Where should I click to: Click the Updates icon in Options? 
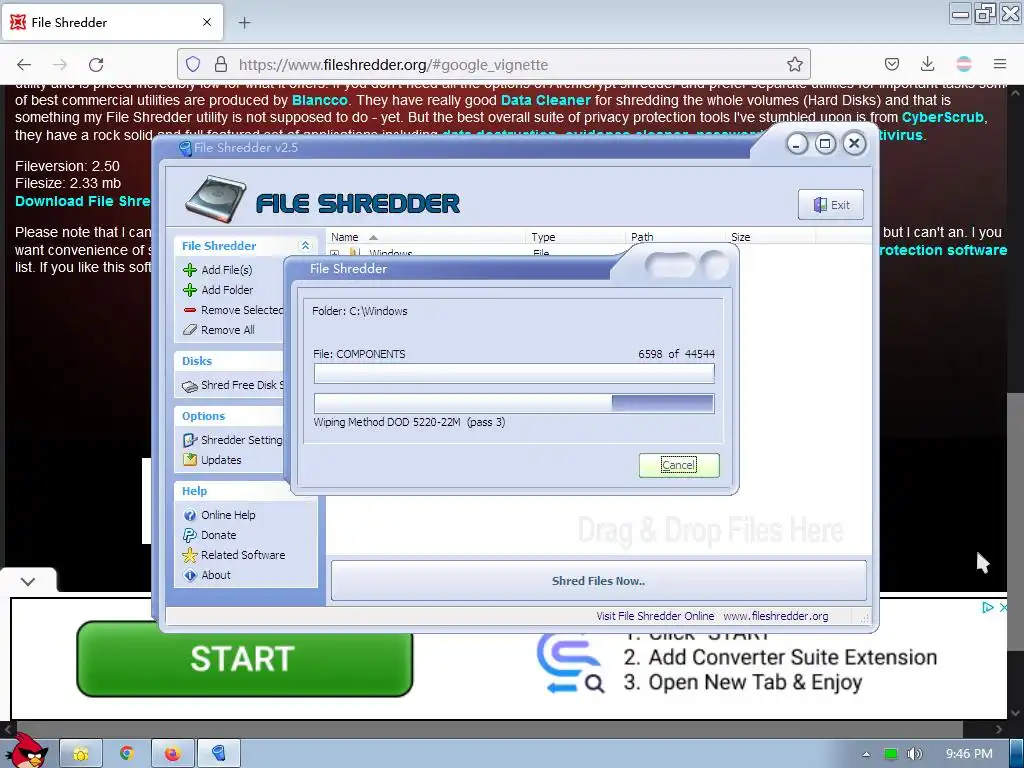click(190, 460)
